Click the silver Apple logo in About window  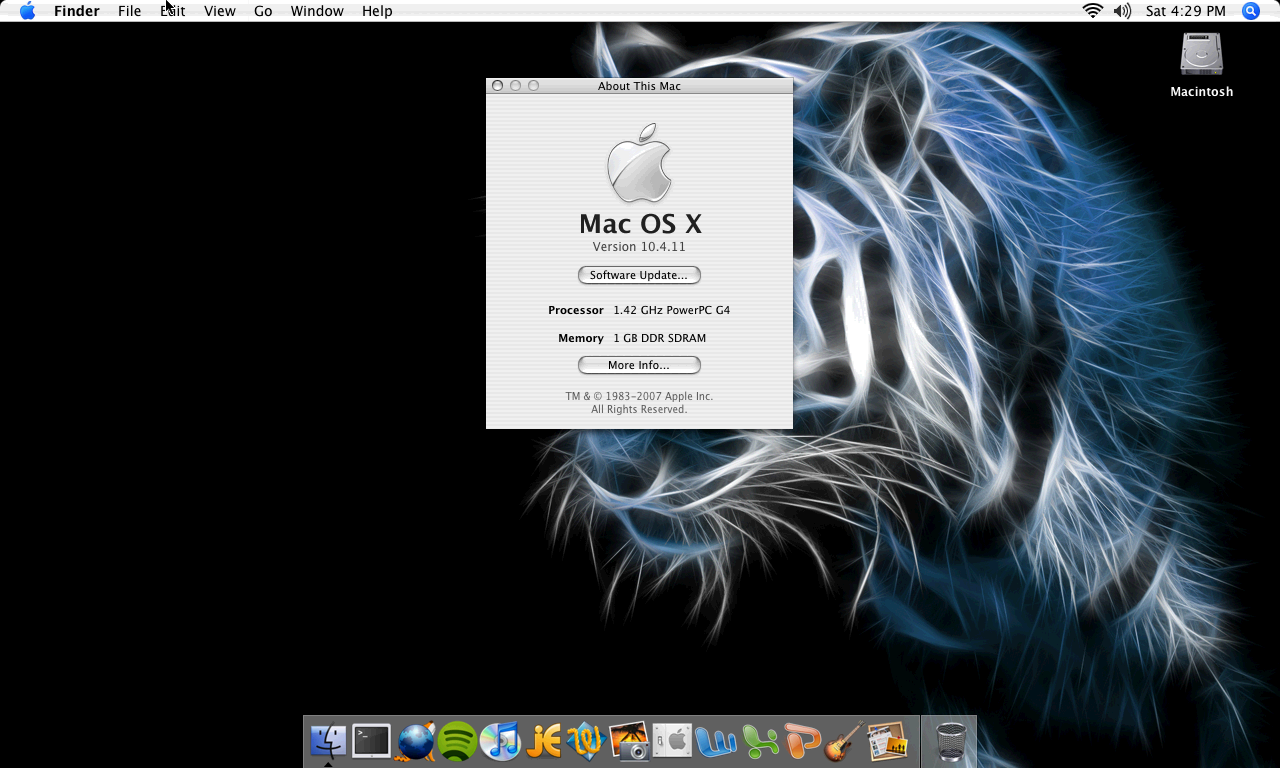(639, 163)
